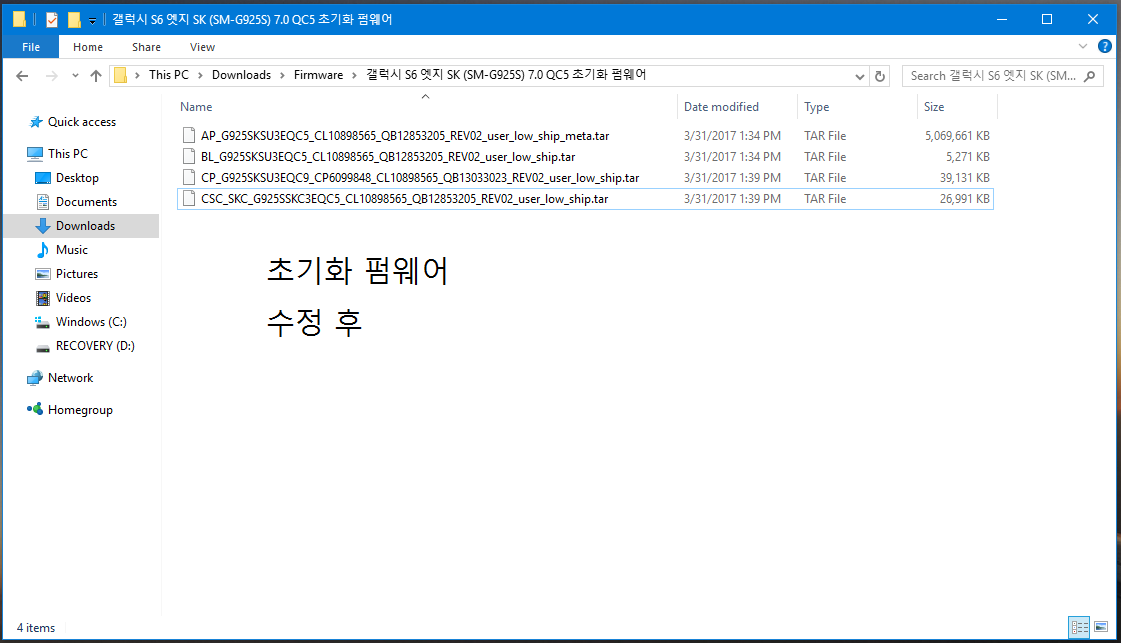Click the Properties icon in quick access toolbar
1121x643 pixels.
(52, 19)
